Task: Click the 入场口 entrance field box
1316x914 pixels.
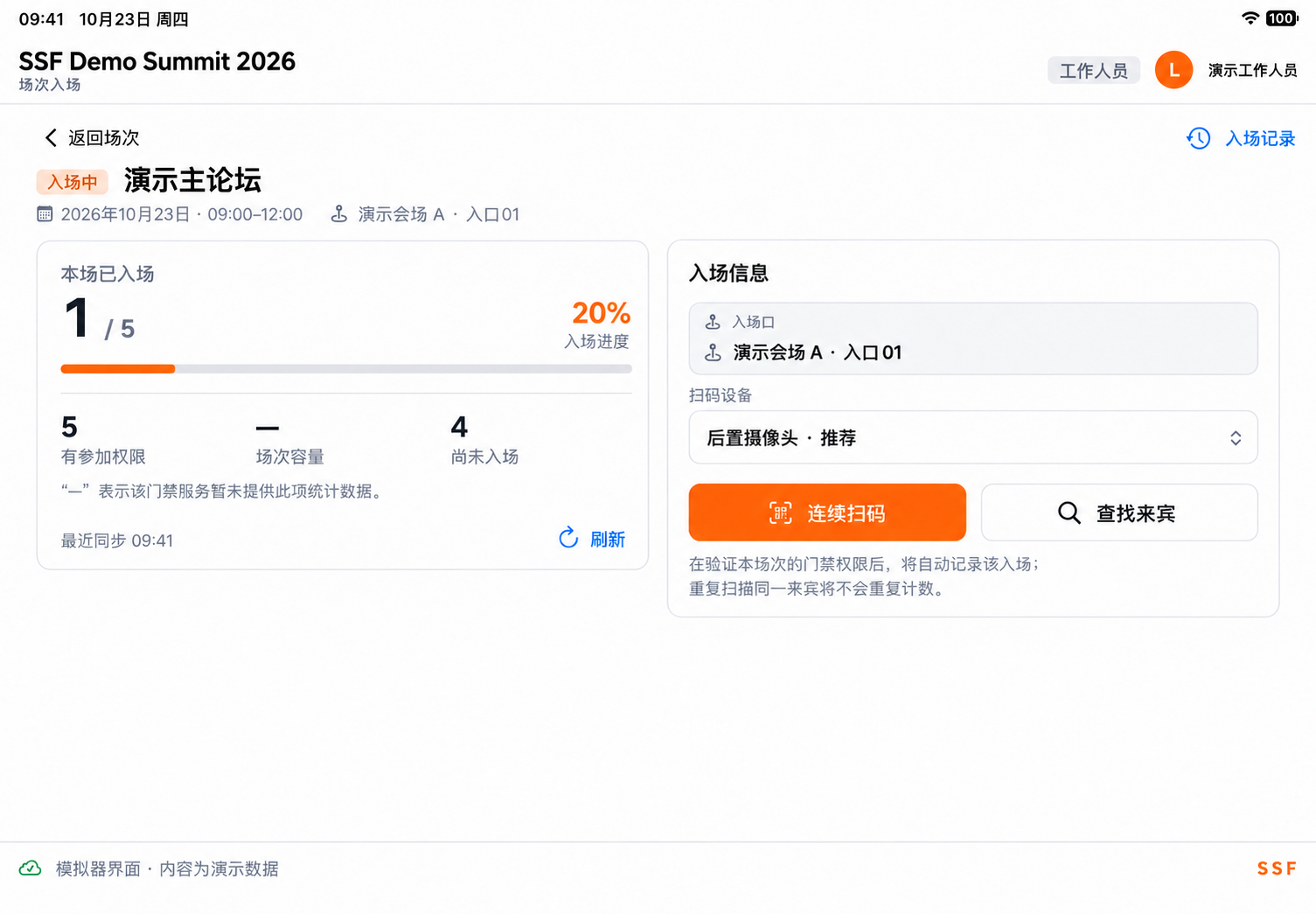Action: pyautogui.click(x=973, y=338)
